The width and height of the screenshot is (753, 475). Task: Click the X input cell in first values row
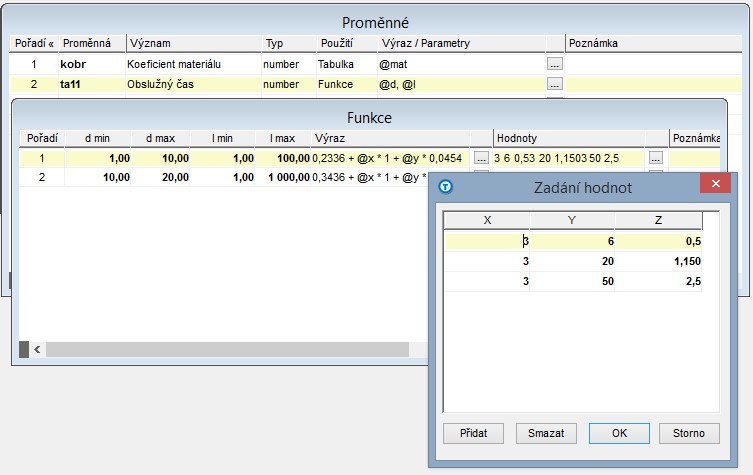(487, 241)
